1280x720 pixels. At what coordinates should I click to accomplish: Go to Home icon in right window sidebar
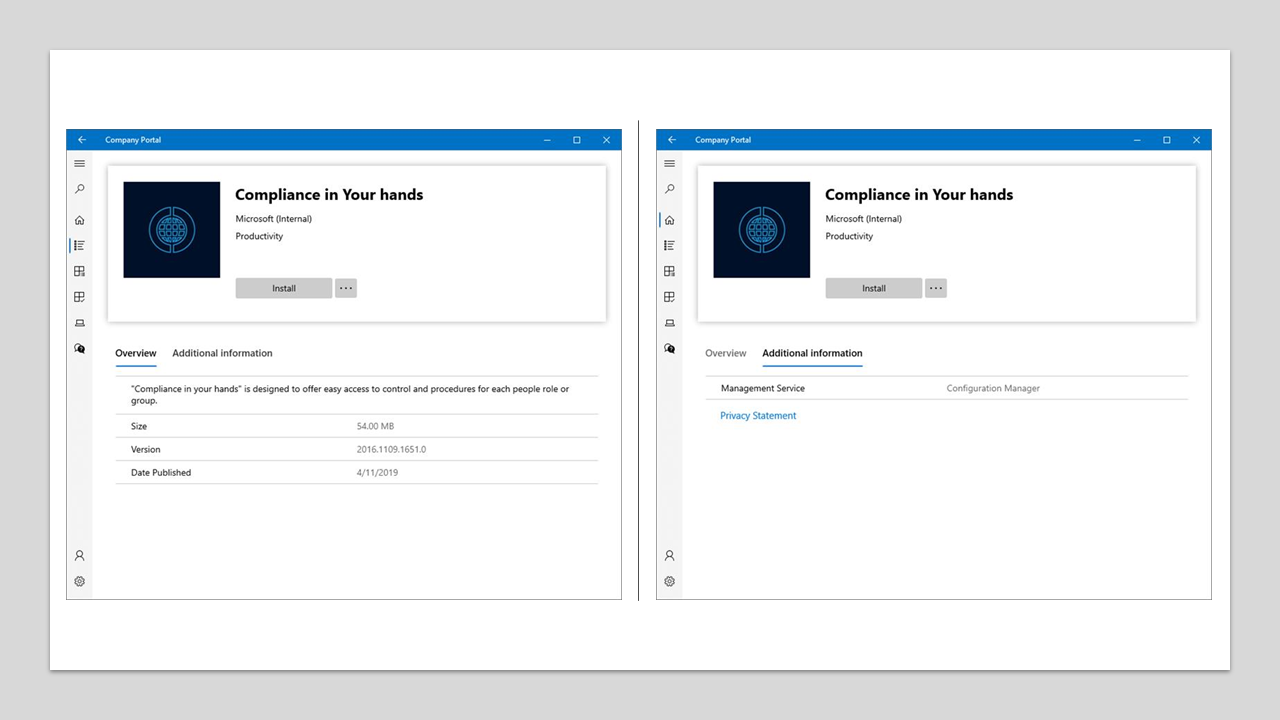(x=670, y=220)
